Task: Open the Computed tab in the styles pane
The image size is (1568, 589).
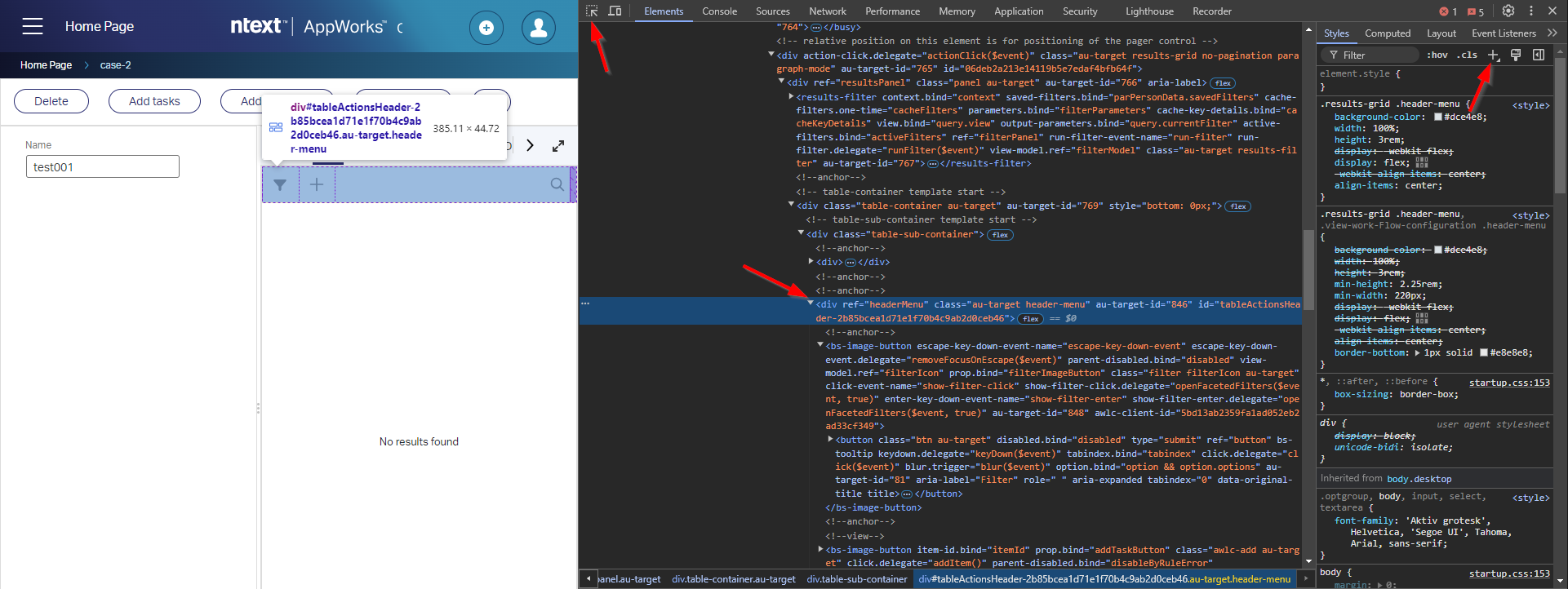Action: coord(1387,33)
